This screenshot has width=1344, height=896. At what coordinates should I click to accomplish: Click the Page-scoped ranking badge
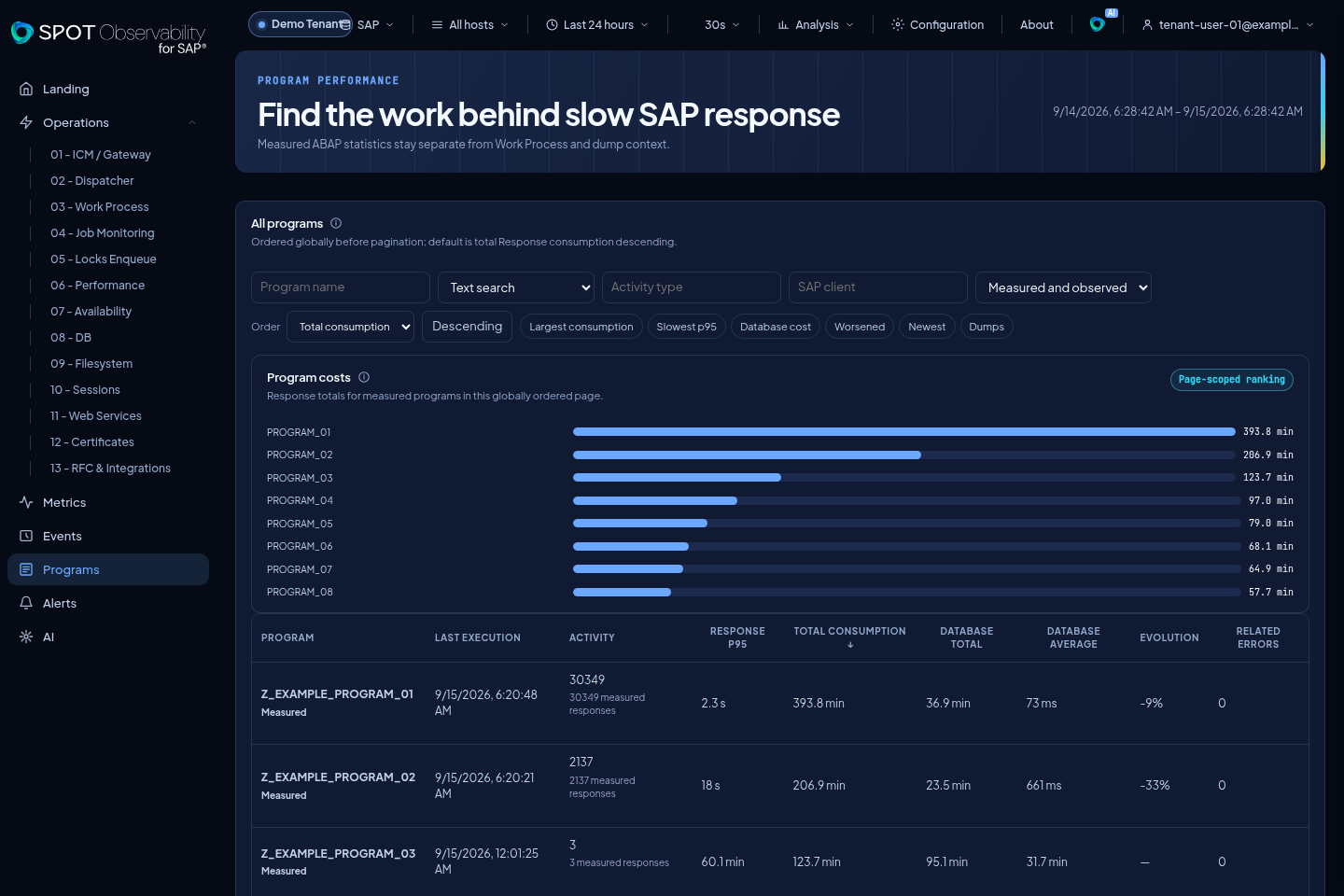point(1232,380)
